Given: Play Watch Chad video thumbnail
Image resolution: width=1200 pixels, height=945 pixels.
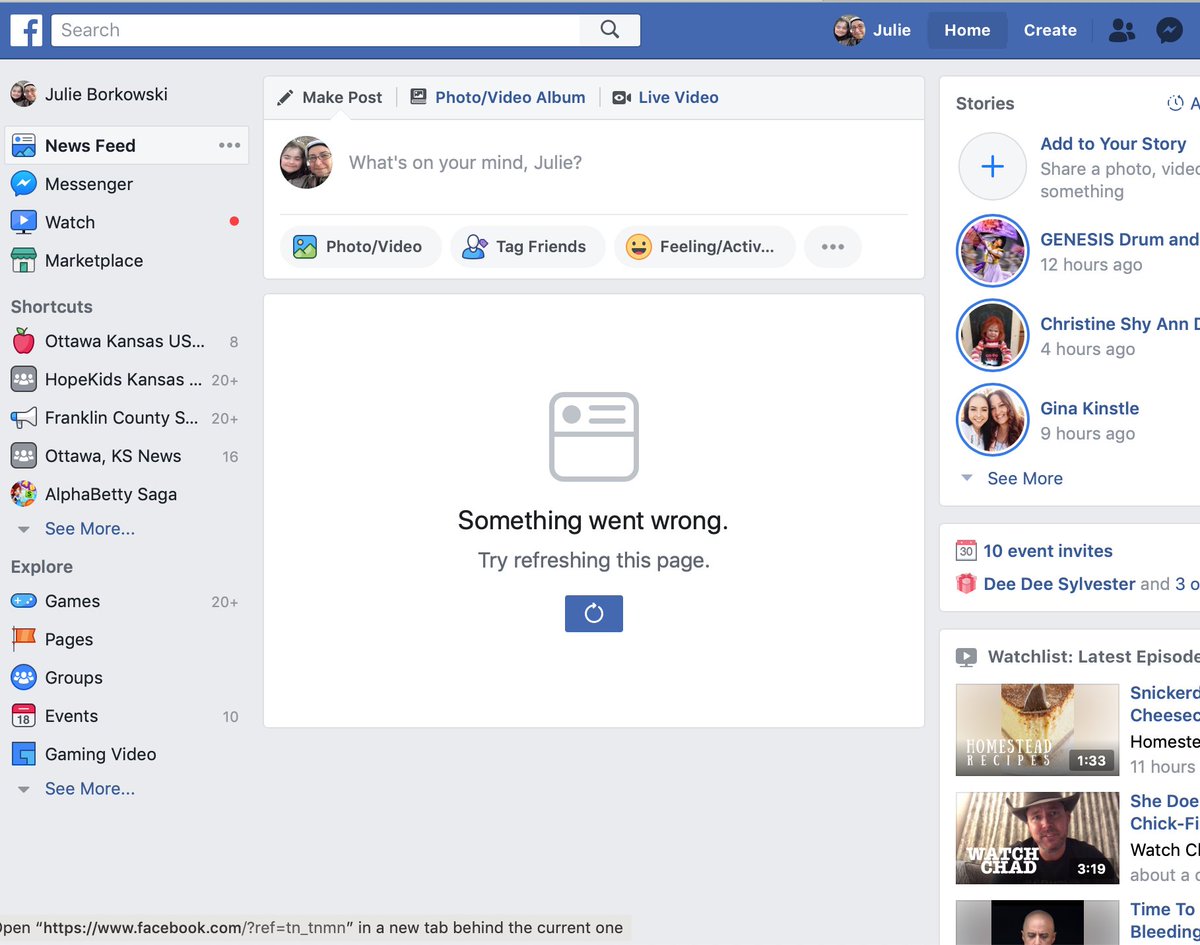Looking at the screenshot, I should coord(1037,838).
